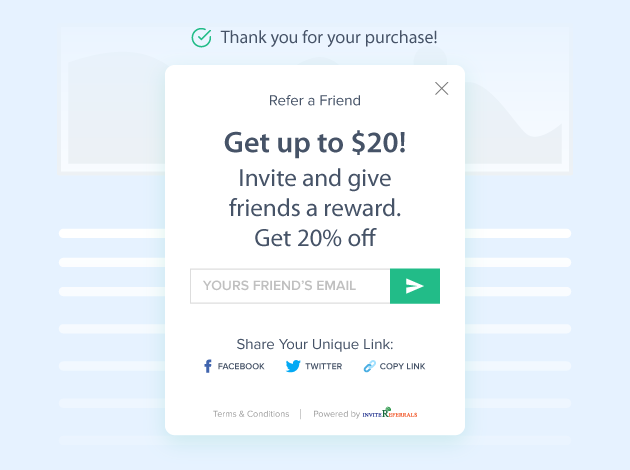Click the Facebook 'f' logo icon
The image size is (630, 470).
click(207, 366)
